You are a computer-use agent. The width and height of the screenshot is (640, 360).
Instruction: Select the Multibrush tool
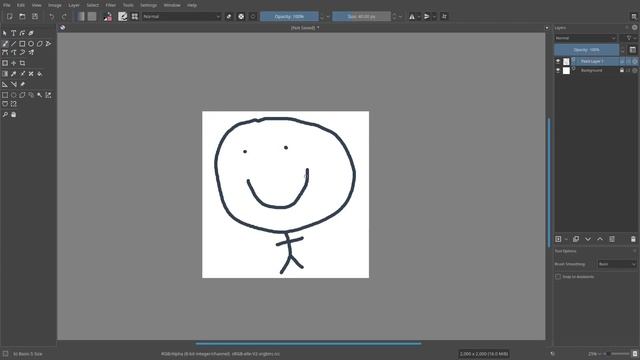[31, 53]
